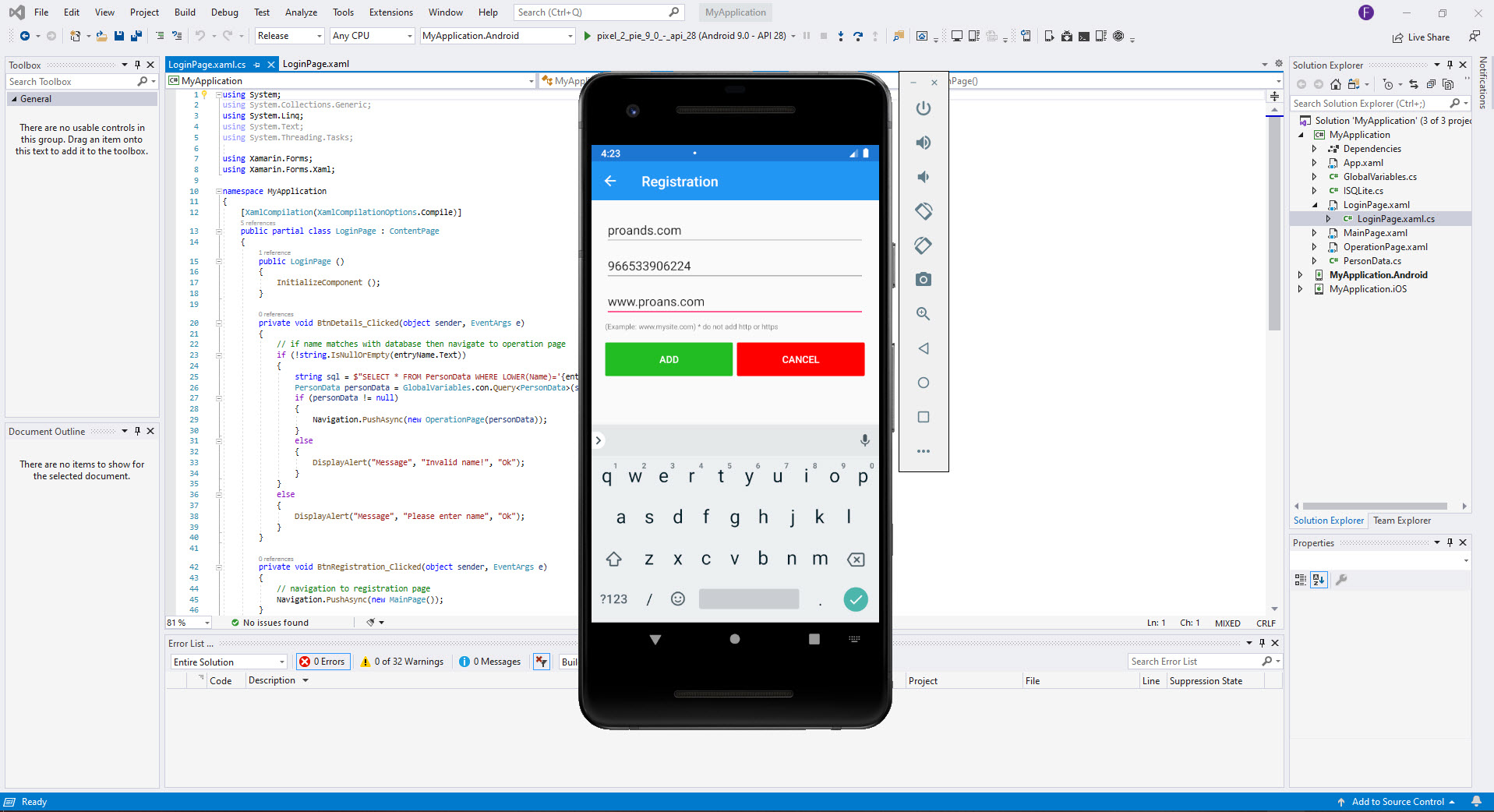This screenshot has height=812, width=1494.
Task: Click Add to Source Control
Action: point(1397,802)
